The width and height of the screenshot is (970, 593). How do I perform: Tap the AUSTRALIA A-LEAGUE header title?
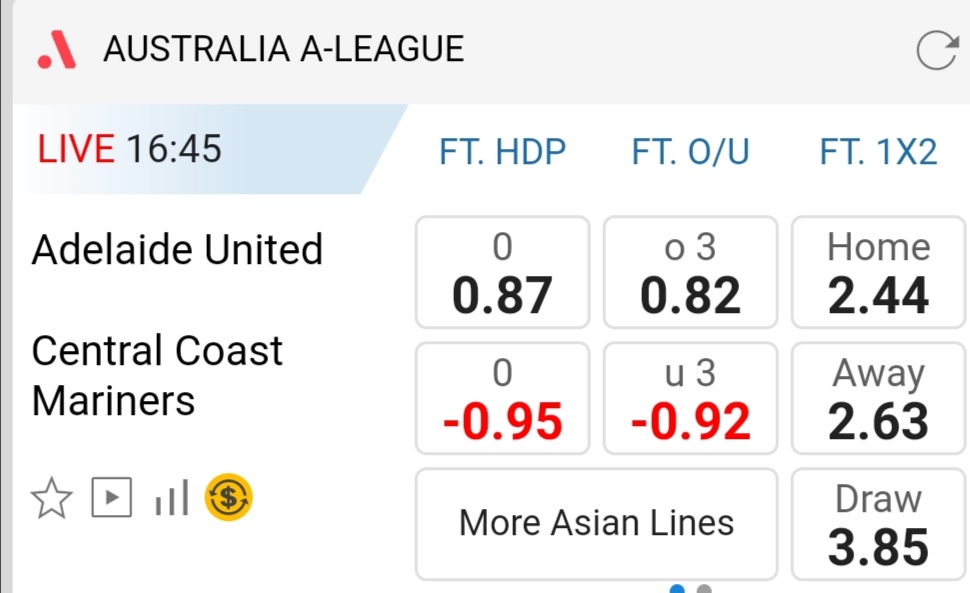coord(283,49)
